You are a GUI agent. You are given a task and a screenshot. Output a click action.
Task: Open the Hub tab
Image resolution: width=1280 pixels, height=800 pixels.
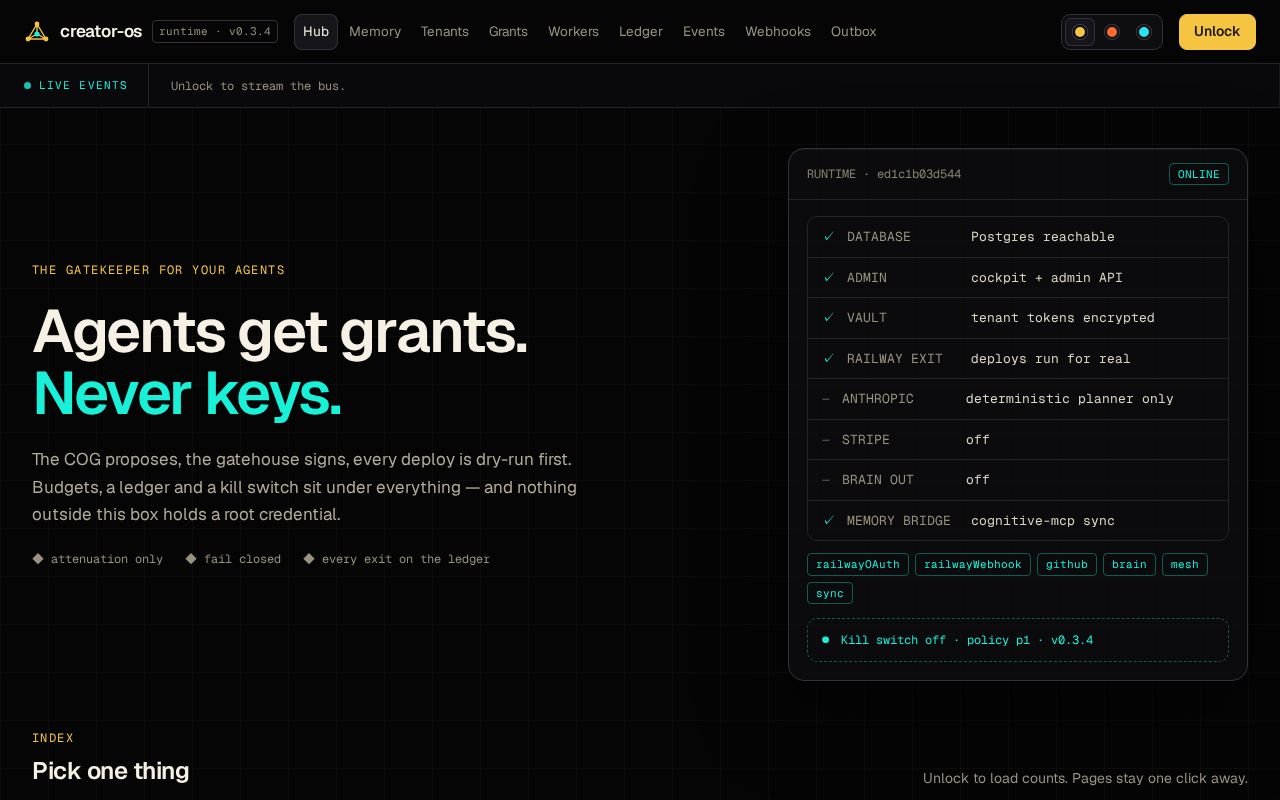coord(316,32)
